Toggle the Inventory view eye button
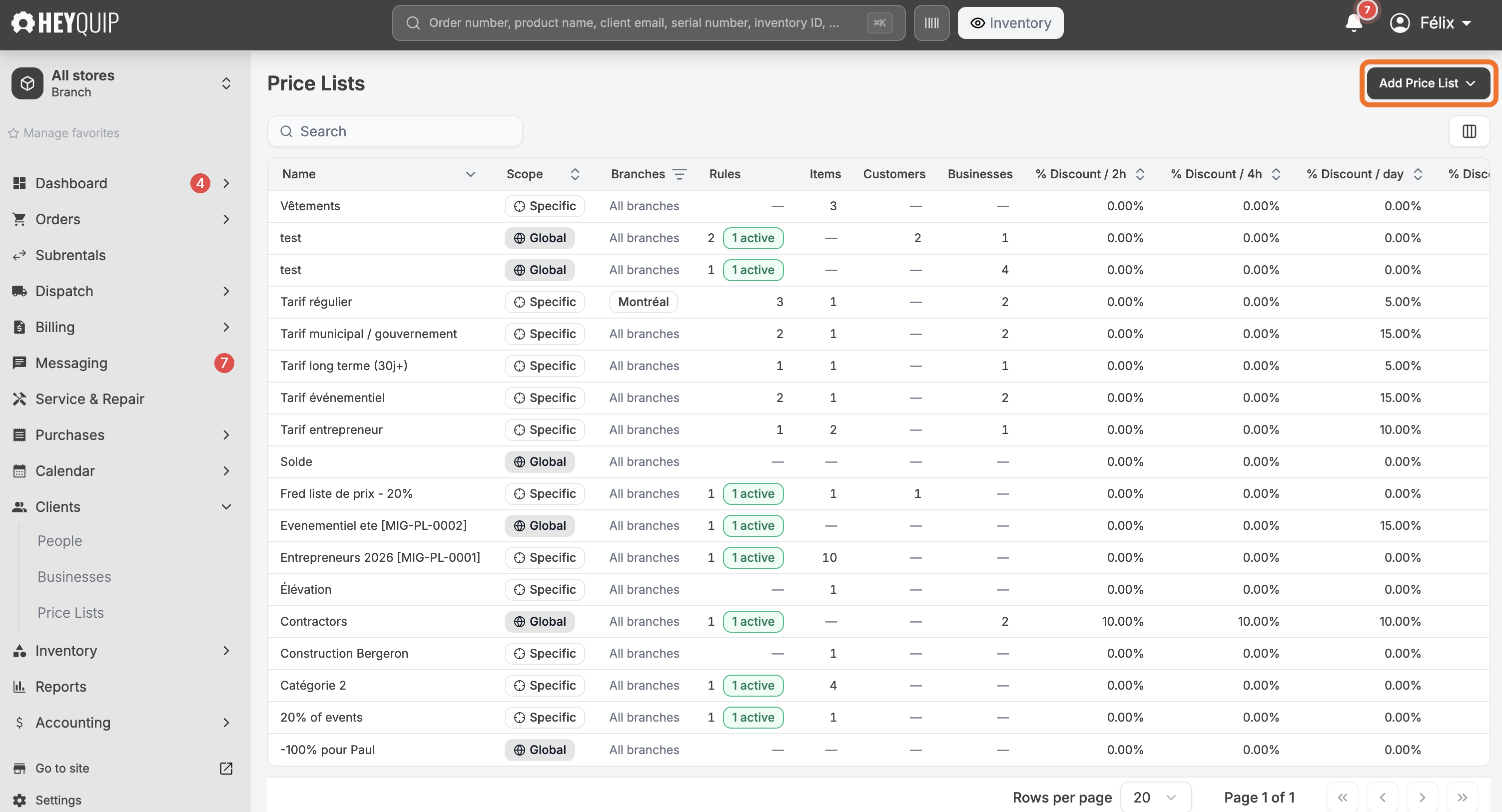1502x812 pixels. point(1010,23)
